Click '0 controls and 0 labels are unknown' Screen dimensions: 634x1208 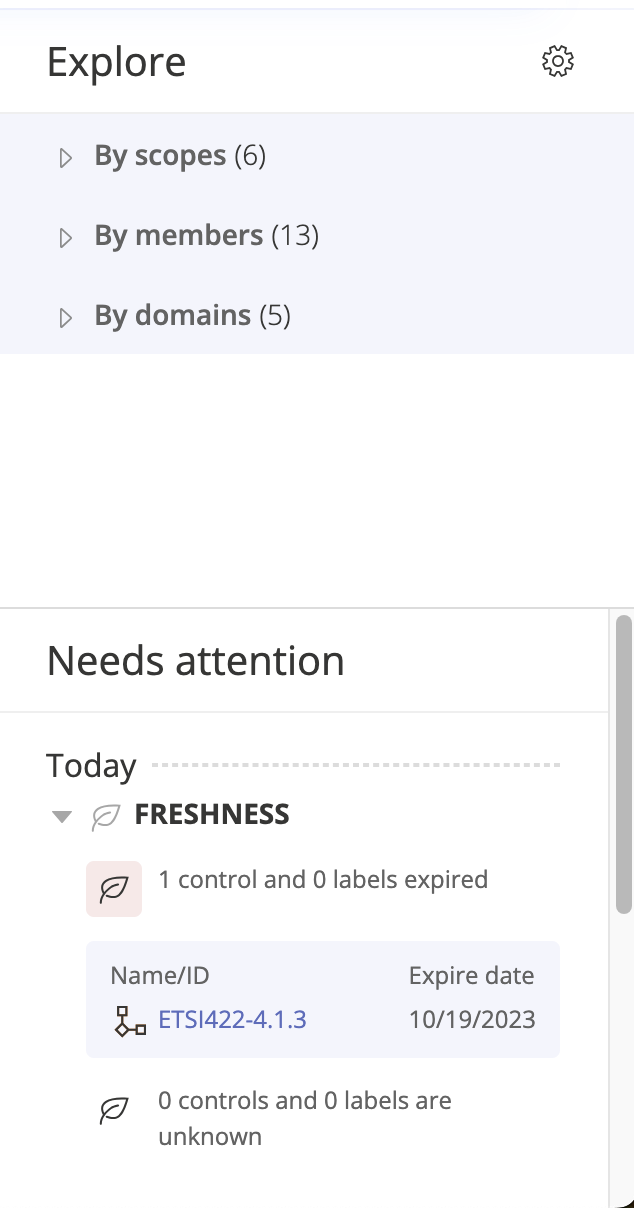point(305,1119)
